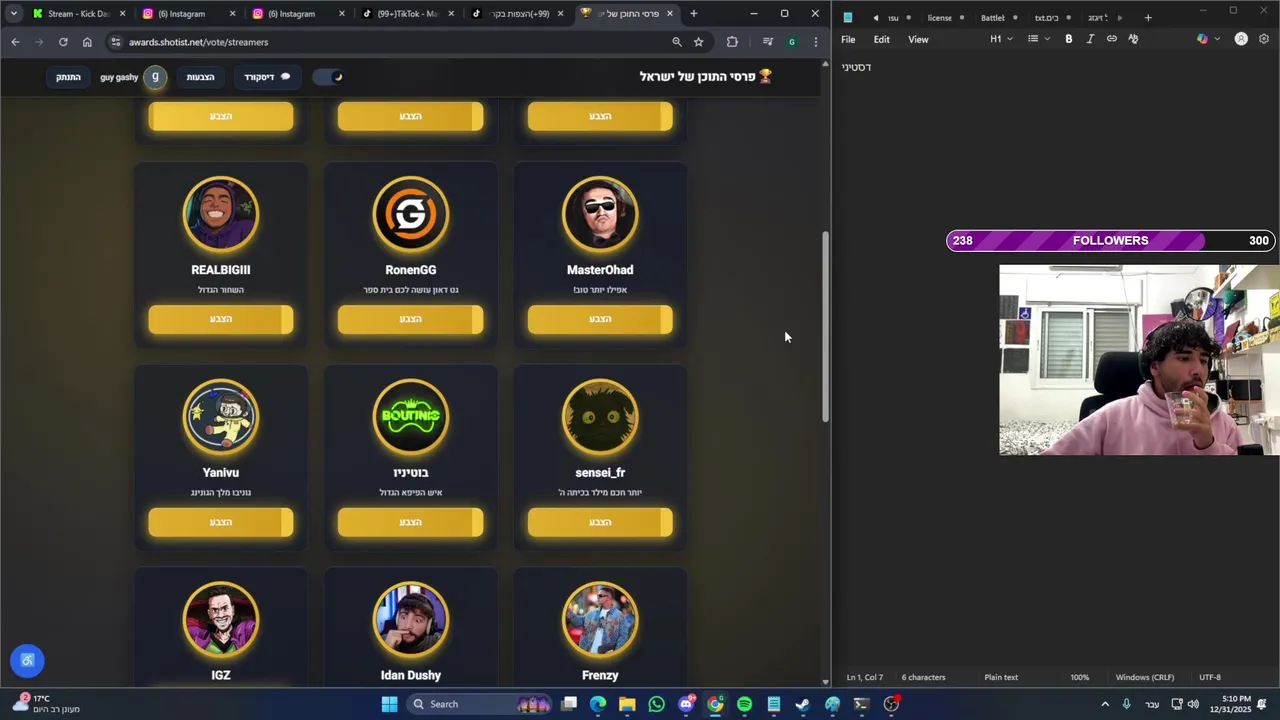Toggle dark mode switch with moon
The width and height of the screenshot is (1280, 720).
(328, 77)
